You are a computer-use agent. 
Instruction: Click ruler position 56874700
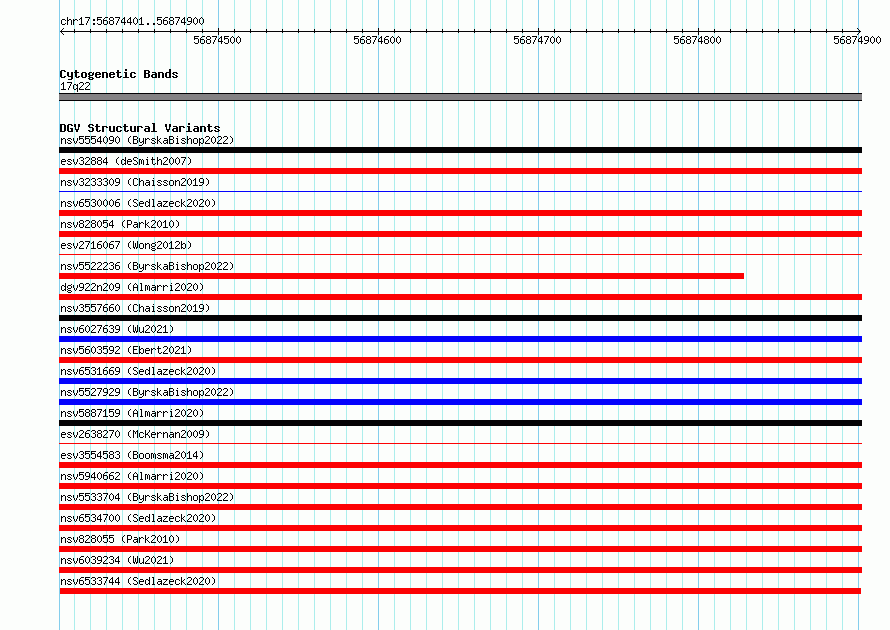coord(538,40)
